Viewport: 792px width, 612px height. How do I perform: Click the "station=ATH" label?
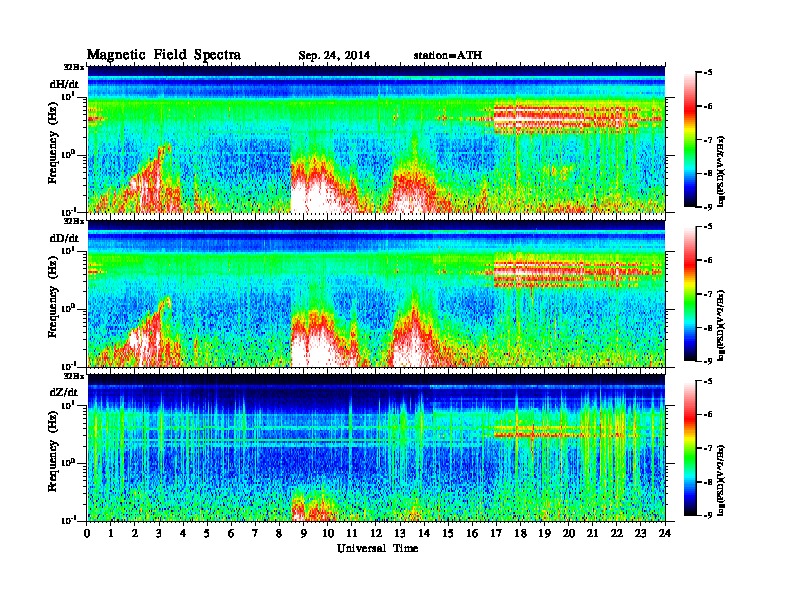tap(448, 55)
